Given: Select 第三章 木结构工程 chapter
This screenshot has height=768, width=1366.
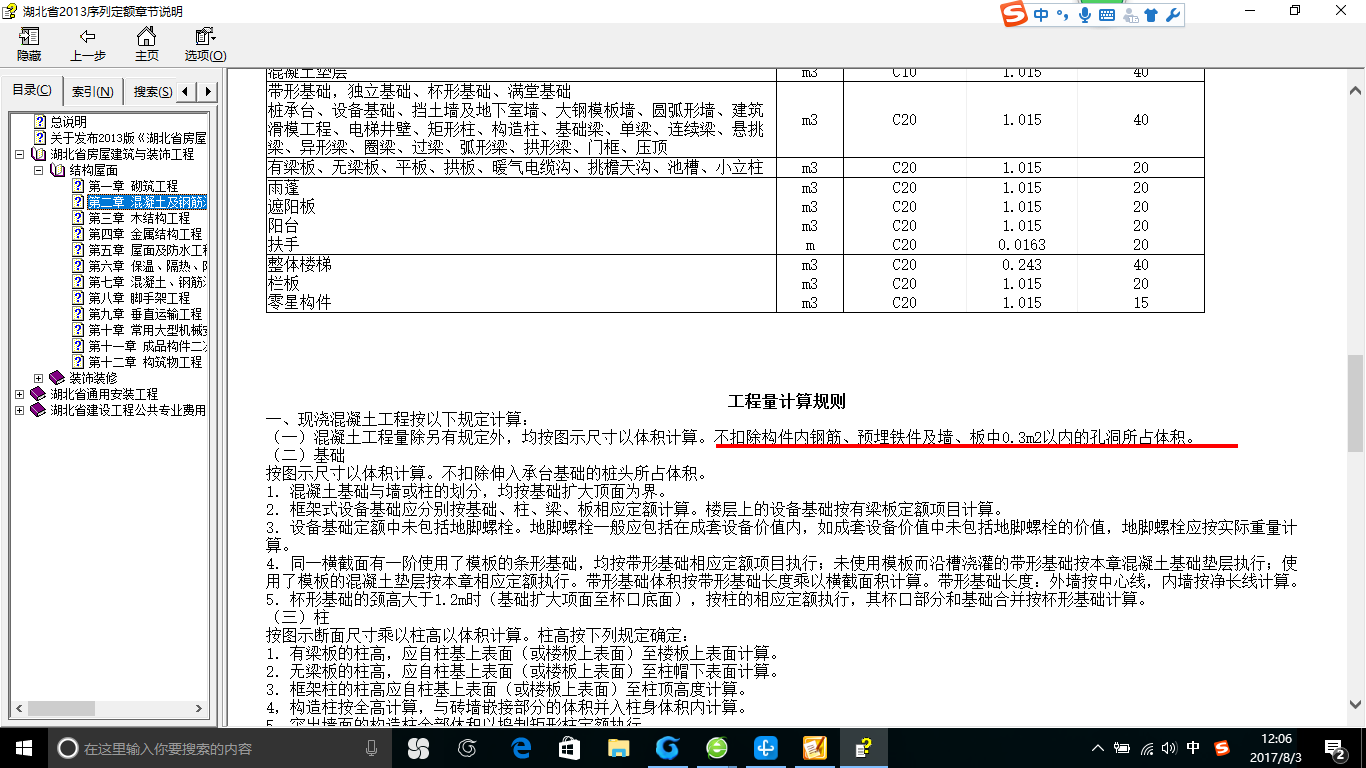Looking at the screenshot, I should [x=139, y=218].
